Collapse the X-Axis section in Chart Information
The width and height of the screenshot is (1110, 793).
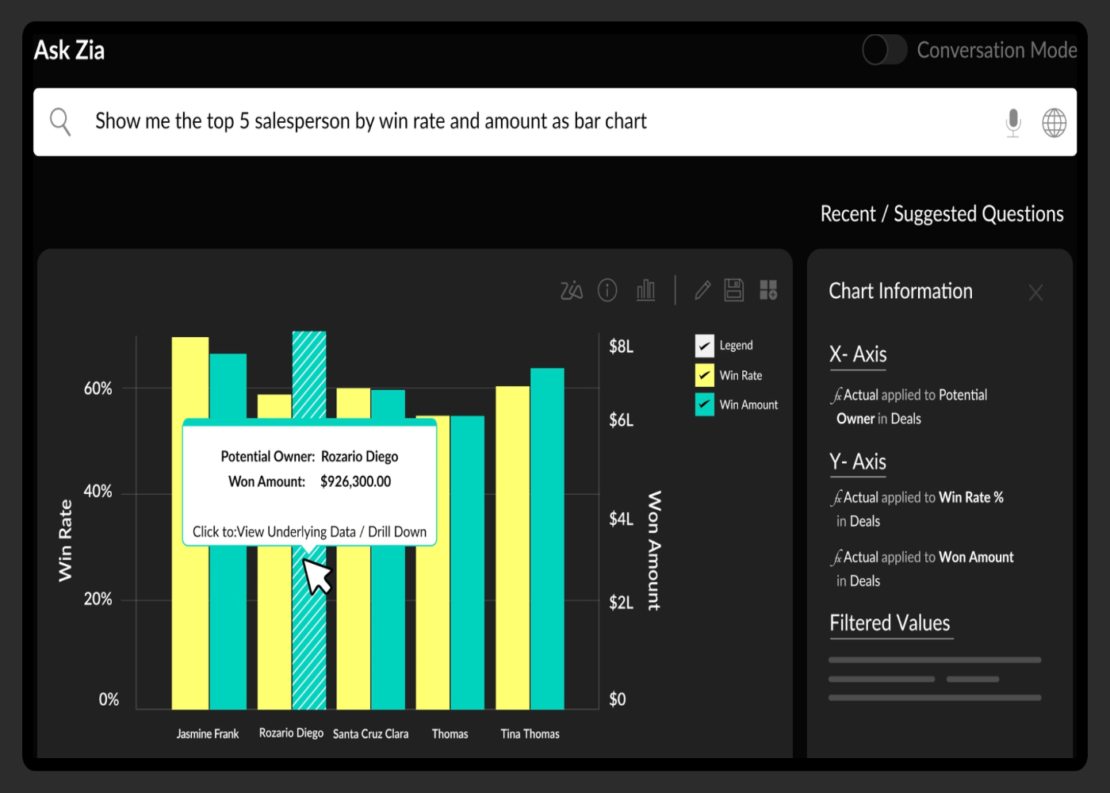[858, 354]
